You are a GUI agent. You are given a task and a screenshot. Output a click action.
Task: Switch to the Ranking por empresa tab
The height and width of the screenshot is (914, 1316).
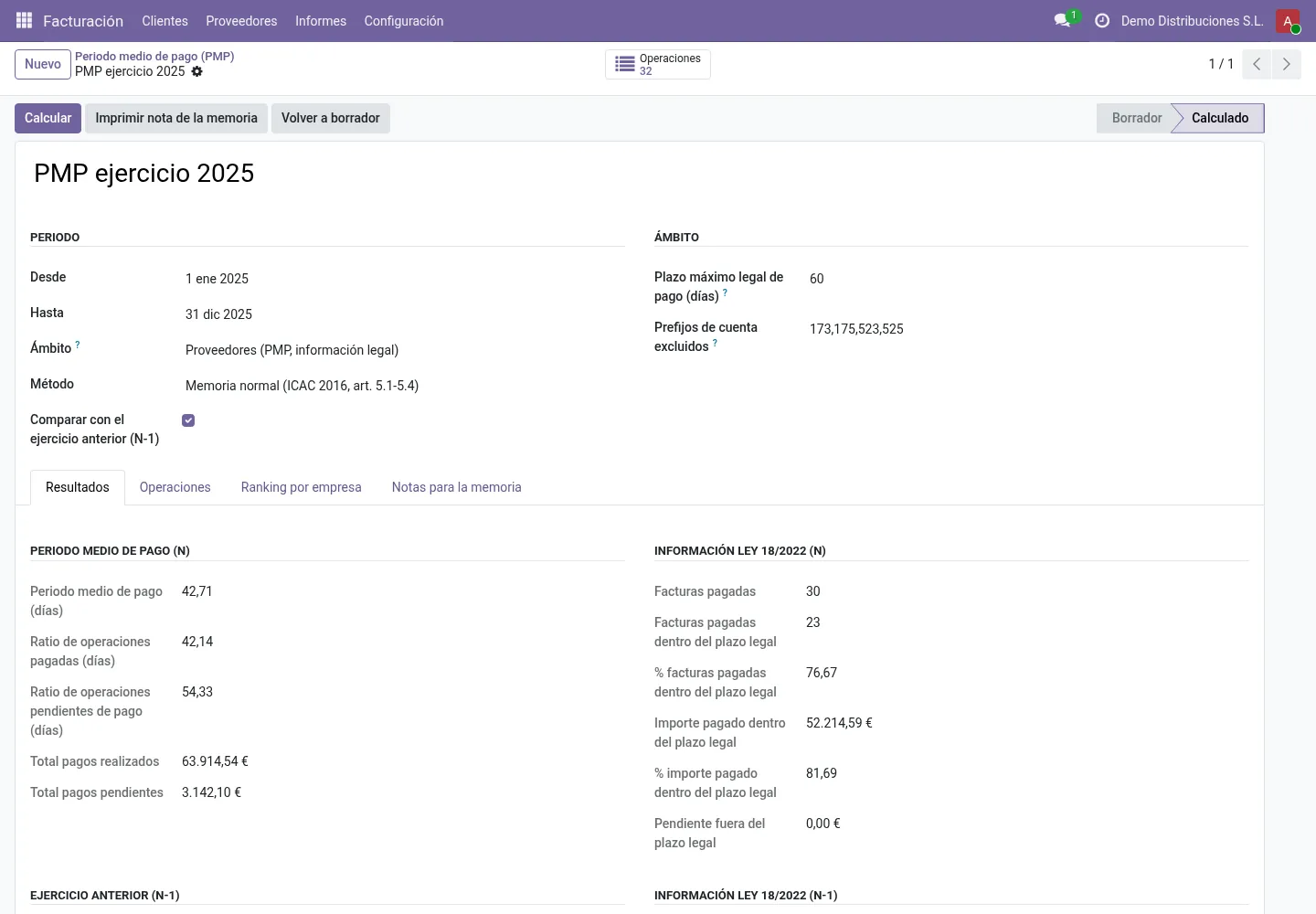pyautogui.click(x=302, y=487)
